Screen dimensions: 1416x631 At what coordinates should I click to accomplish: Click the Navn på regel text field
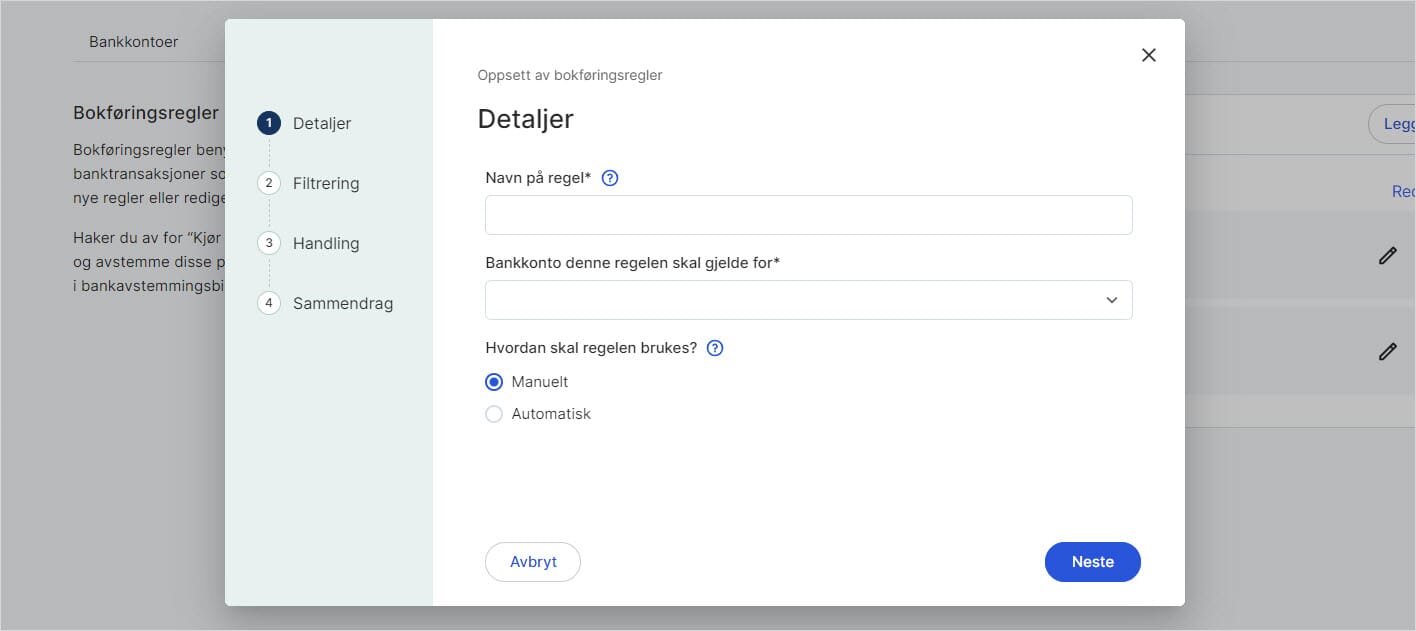click(x=809, y=215)
